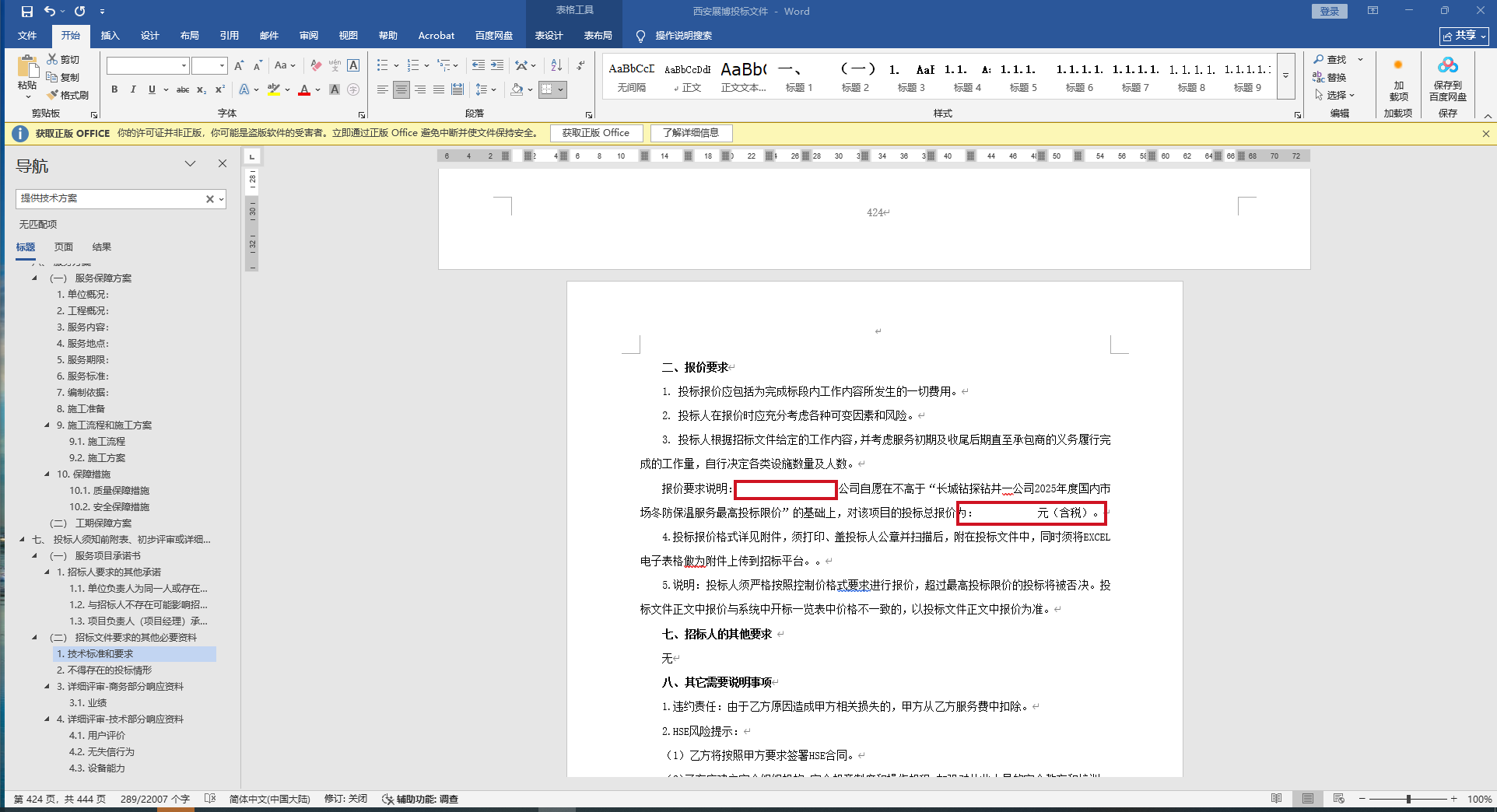Toggle bold formatting

(114, 90)
